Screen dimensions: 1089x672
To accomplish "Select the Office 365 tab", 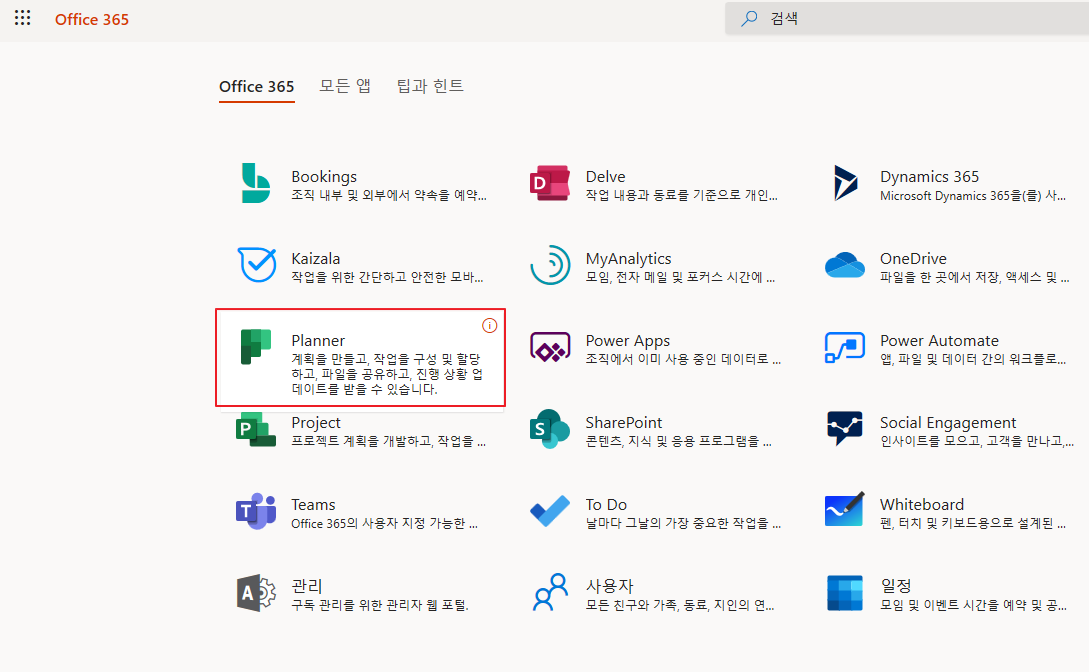I will (x=256, y=87).
